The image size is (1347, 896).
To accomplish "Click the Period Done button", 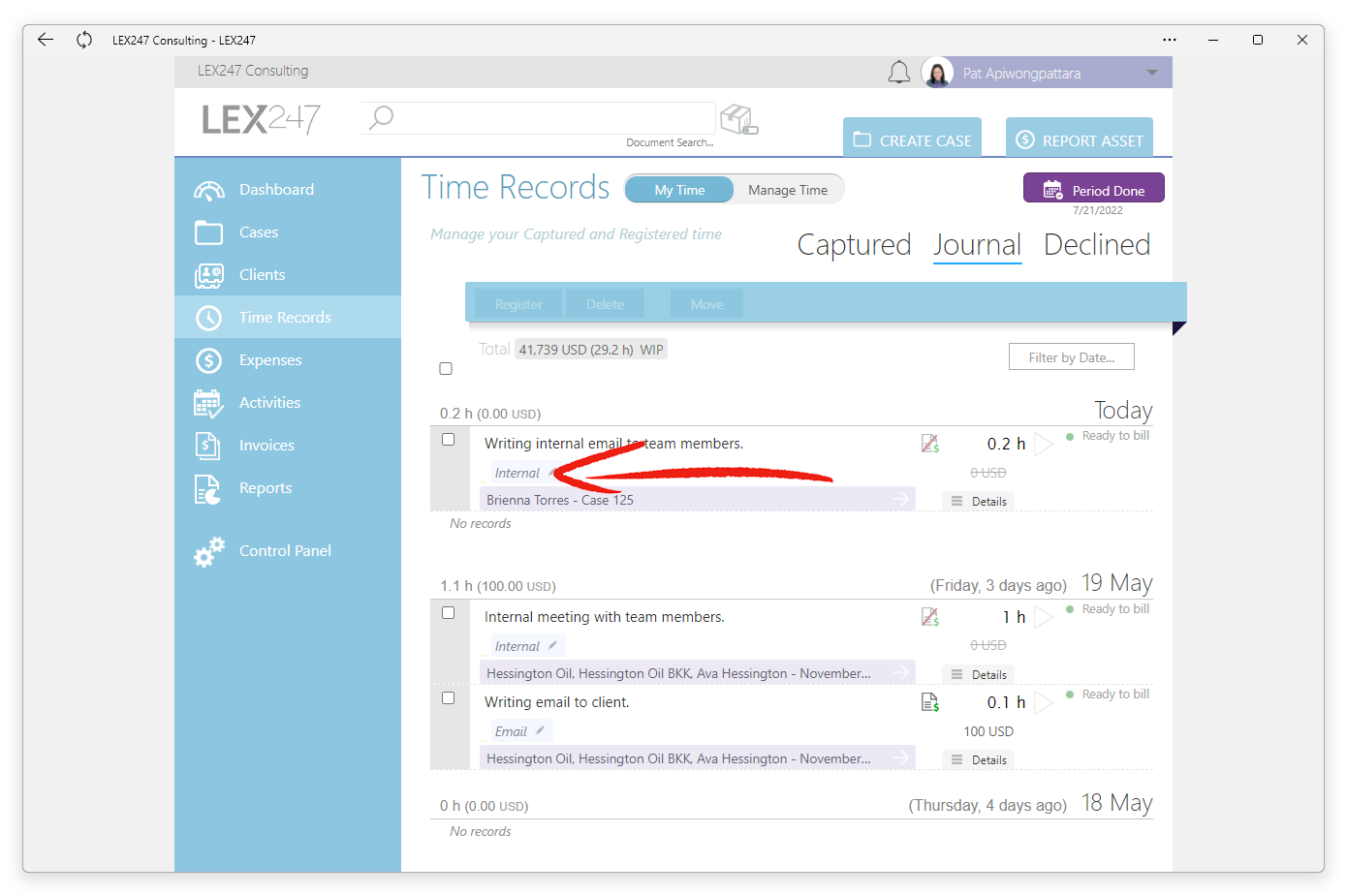I will 1094,188.
